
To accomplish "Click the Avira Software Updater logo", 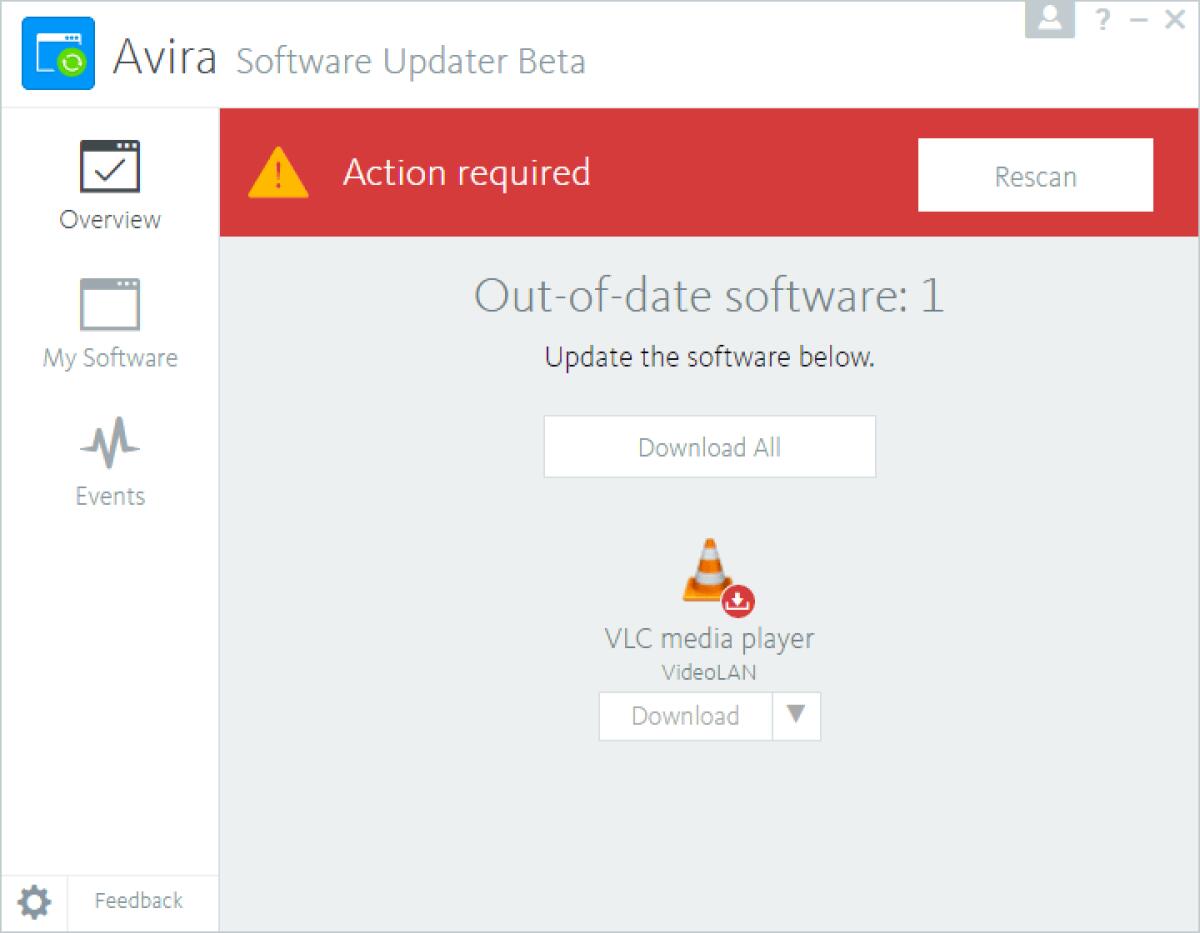I will pyautogui.click(x=57, y=53).
